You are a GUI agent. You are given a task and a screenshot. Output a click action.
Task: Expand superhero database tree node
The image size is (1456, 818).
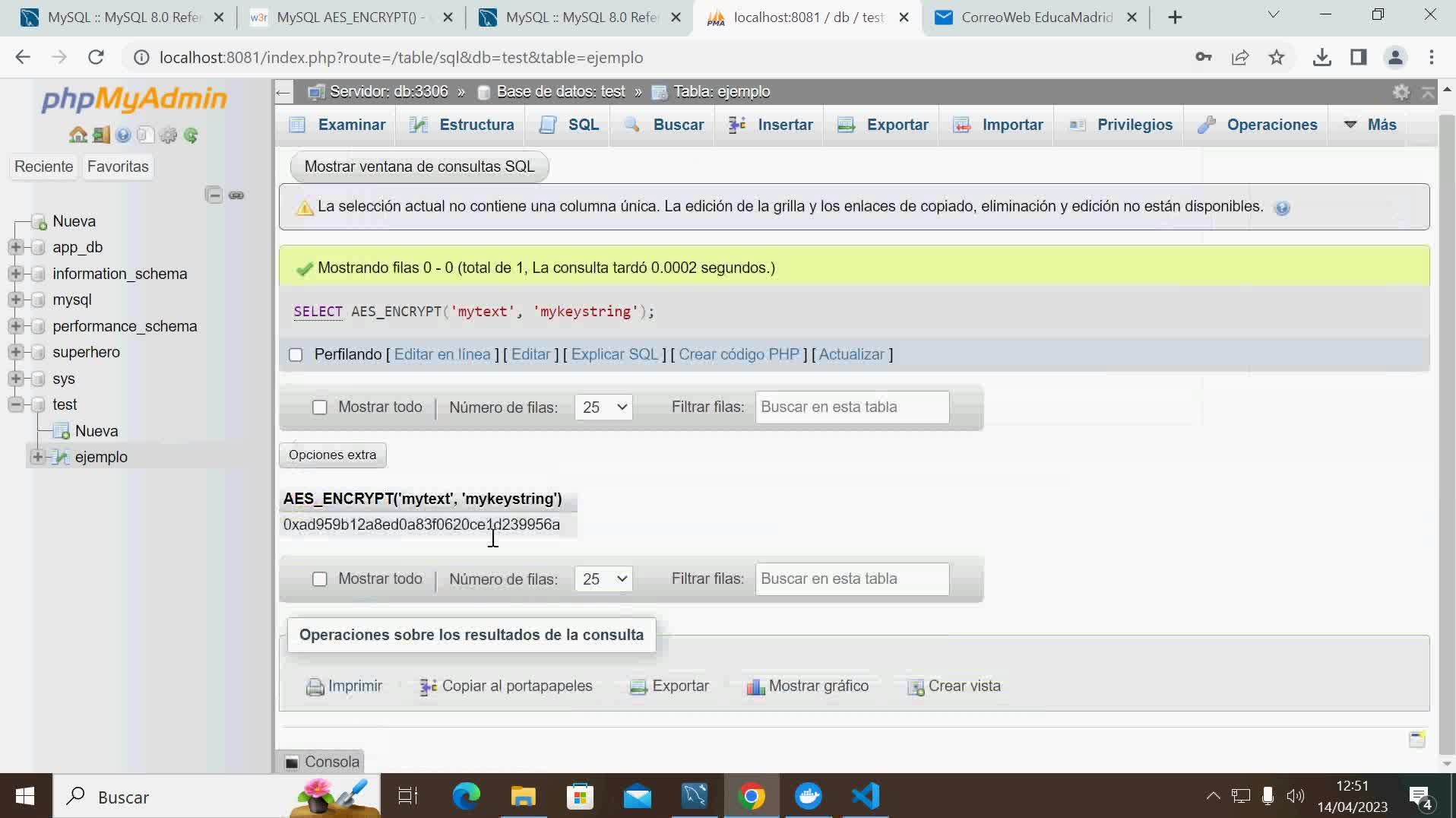tap(15, 352)
